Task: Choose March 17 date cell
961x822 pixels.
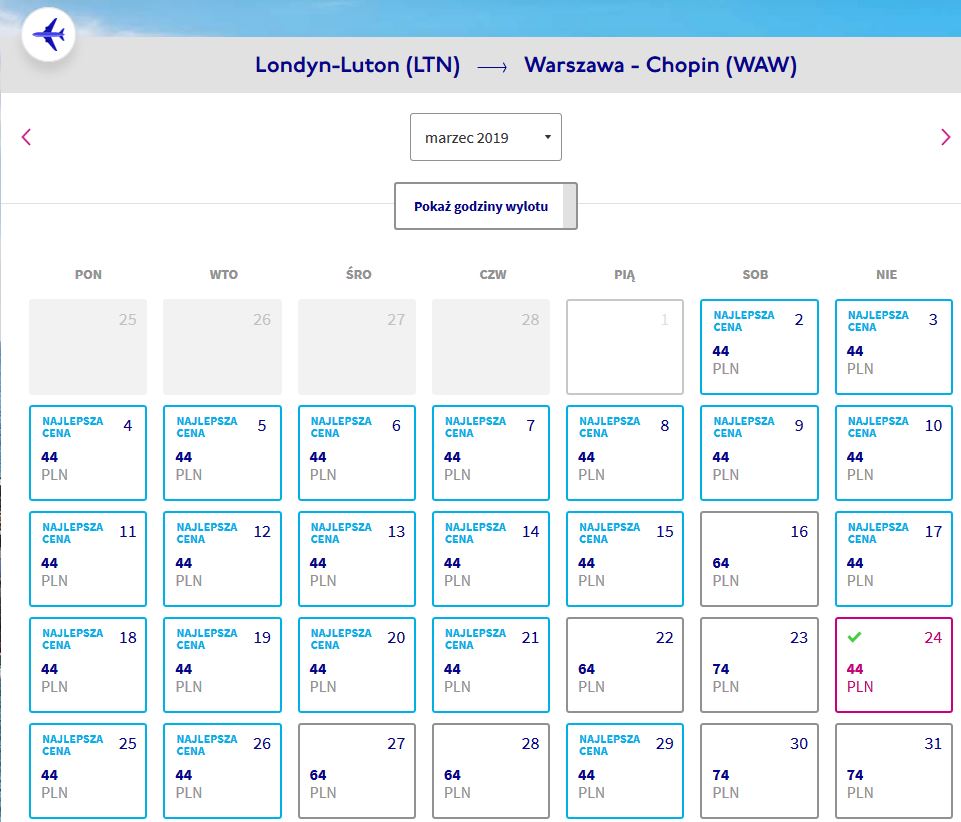Action: (x=894, y=559)
